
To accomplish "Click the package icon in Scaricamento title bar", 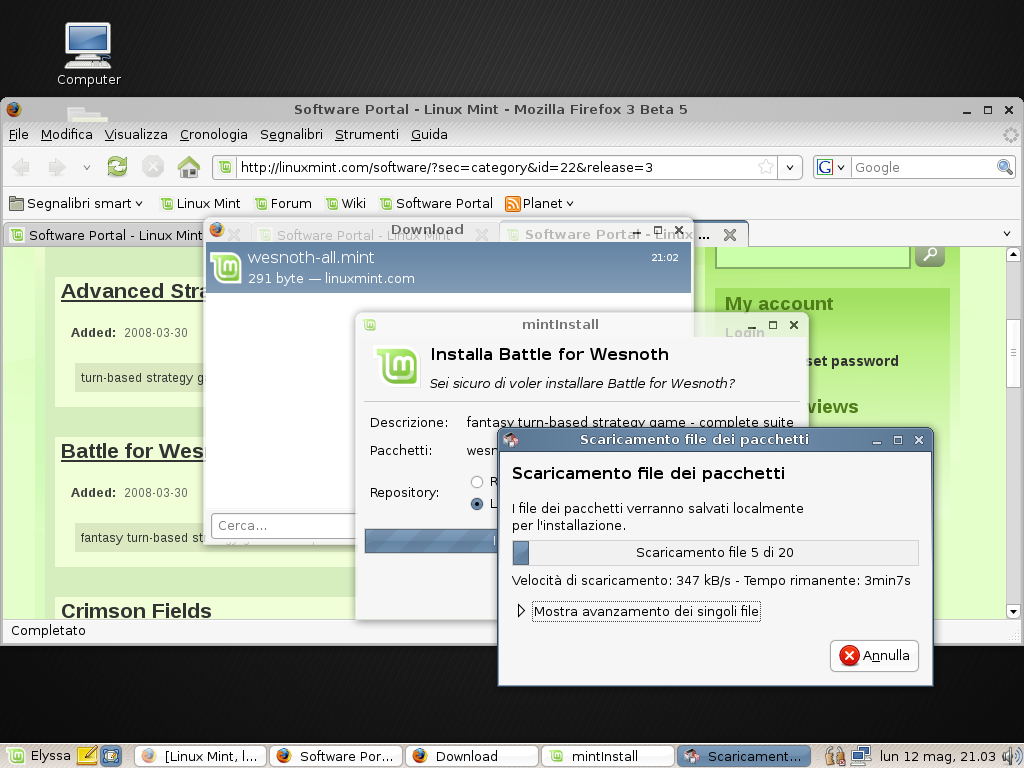I will (511, 440).
